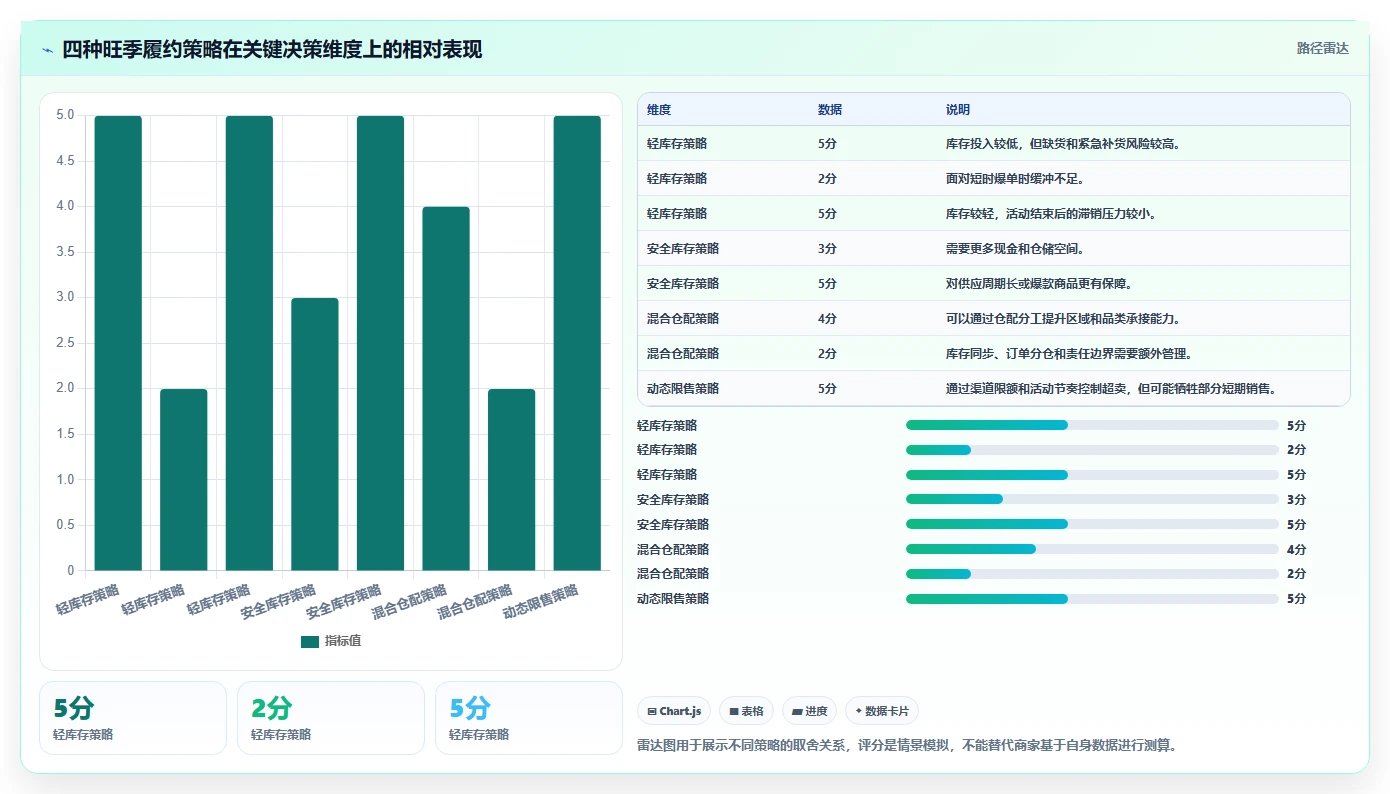1390x794 pixels.
Task: Click the 混合仓配策略 chart bar valued 4
Action: (446, 389)
